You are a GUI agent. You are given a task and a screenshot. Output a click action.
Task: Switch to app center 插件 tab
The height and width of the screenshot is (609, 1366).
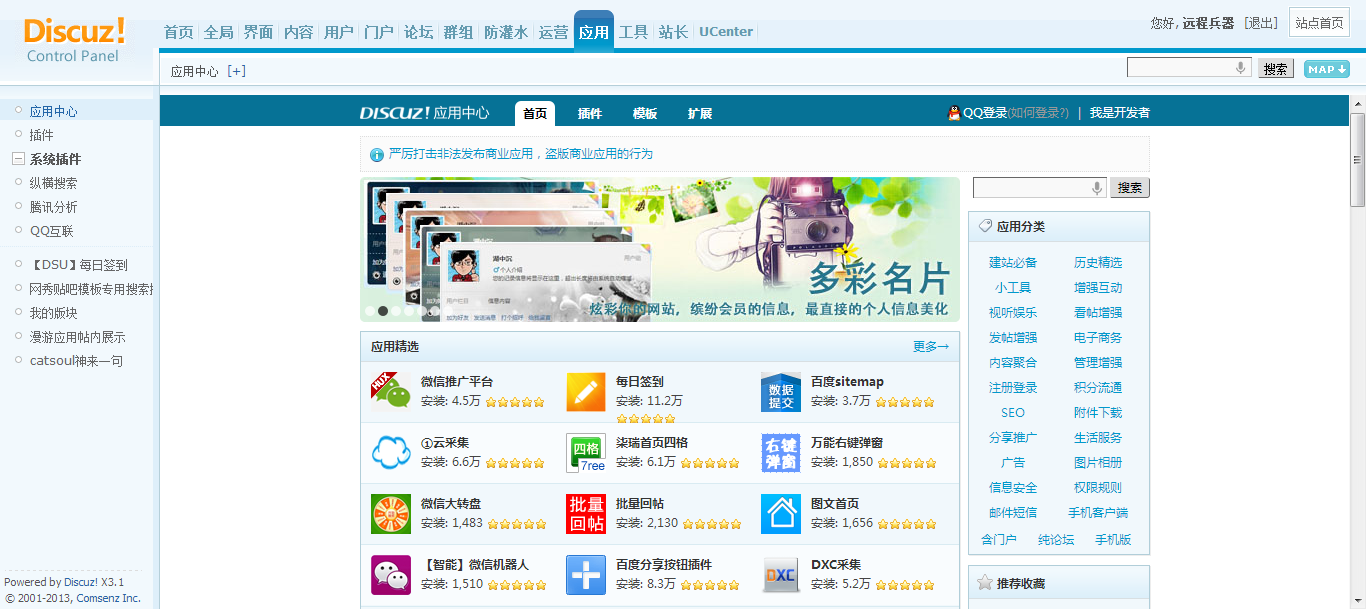(590, 113)
